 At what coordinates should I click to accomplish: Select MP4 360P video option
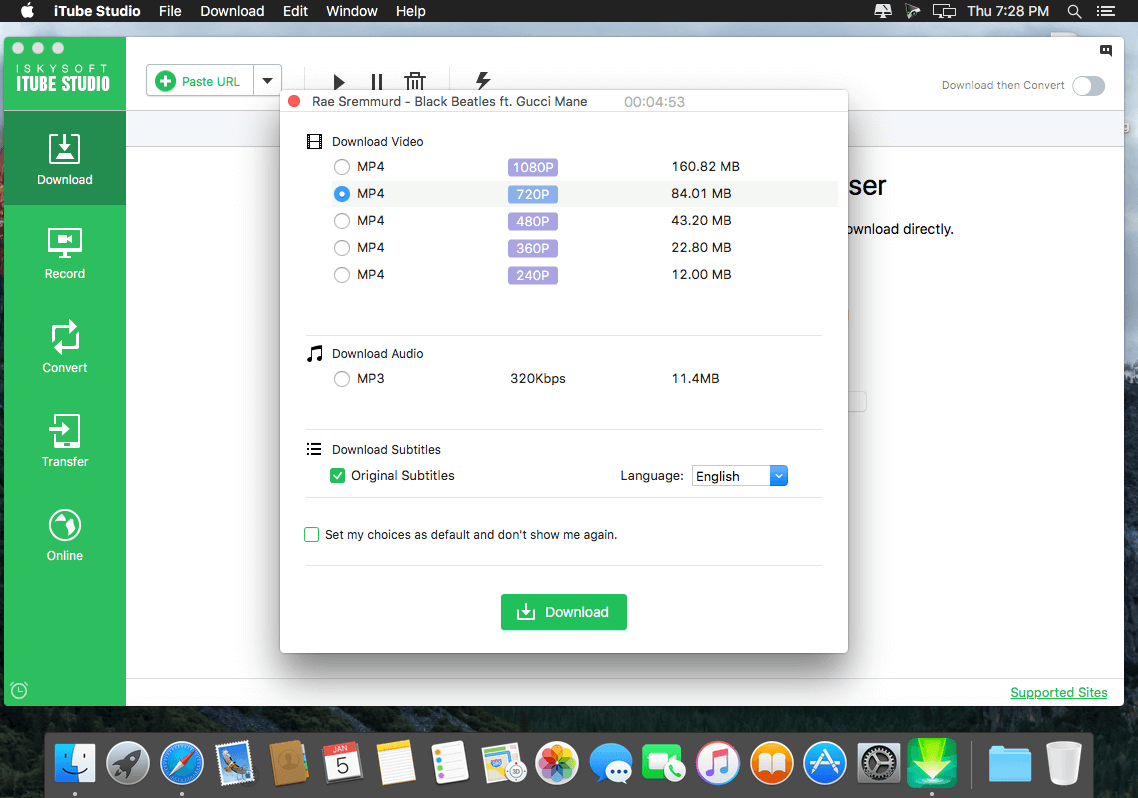pyautogui.click(x=342, y=248)
